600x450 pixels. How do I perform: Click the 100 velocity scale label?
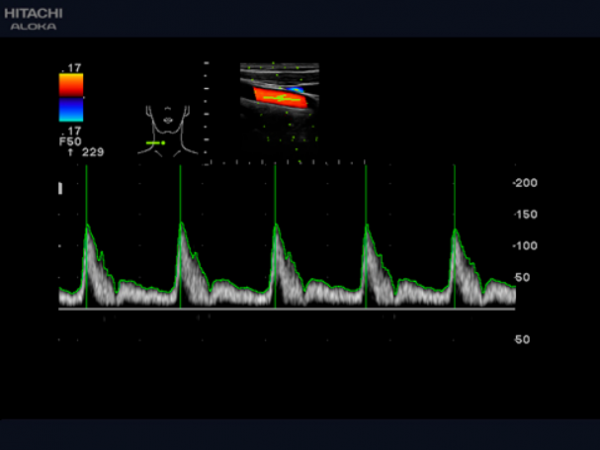(526, 246)
